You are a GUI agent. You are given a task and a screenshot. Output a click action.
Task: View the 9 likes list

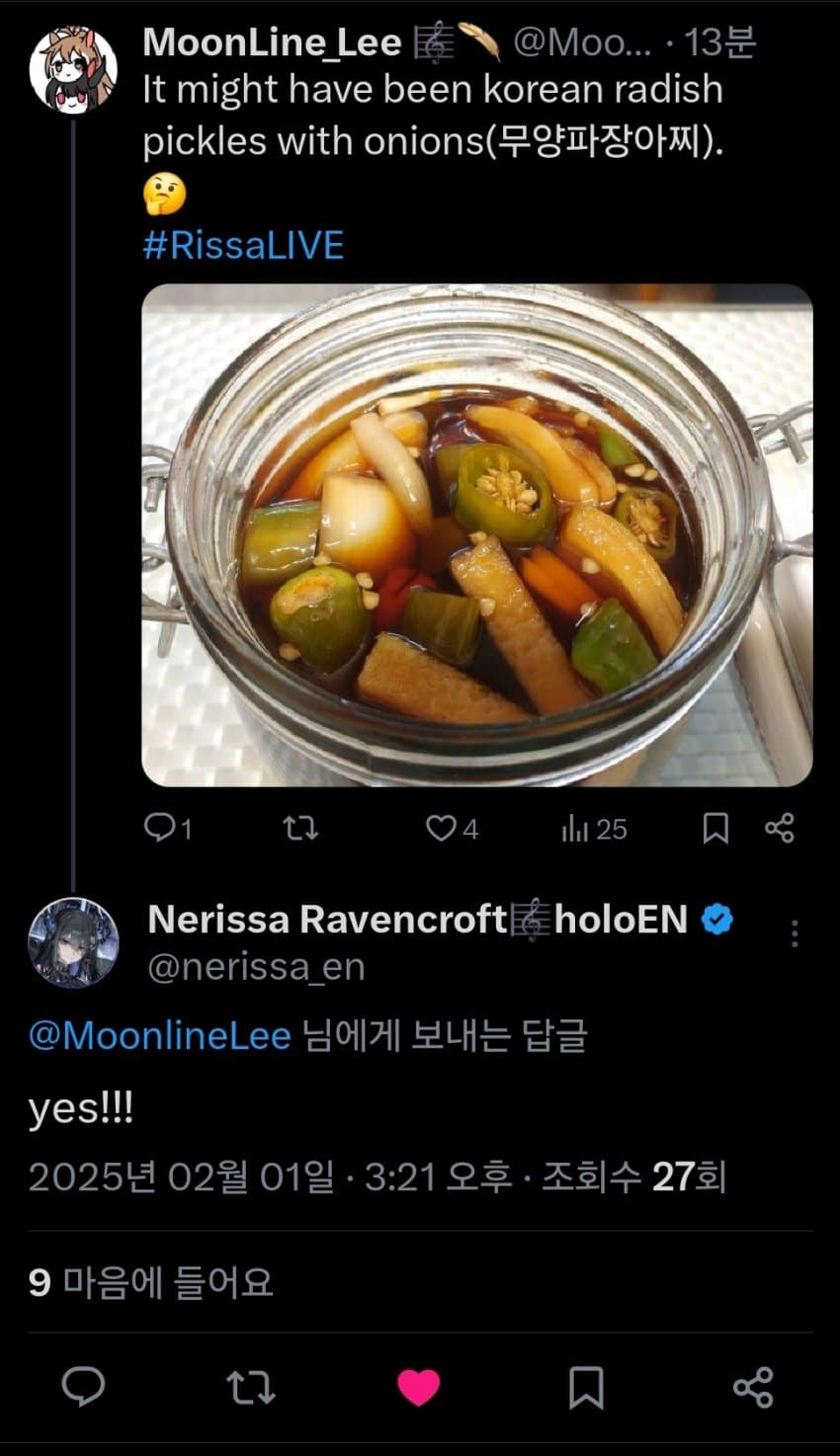coord(150,1282)
